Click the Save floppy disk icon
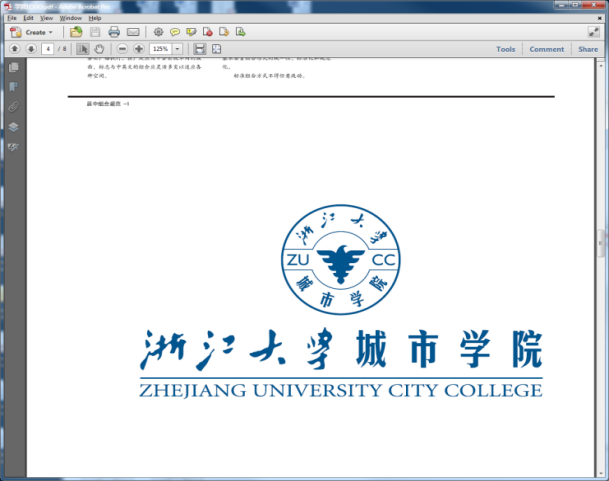 coord(95,32)
